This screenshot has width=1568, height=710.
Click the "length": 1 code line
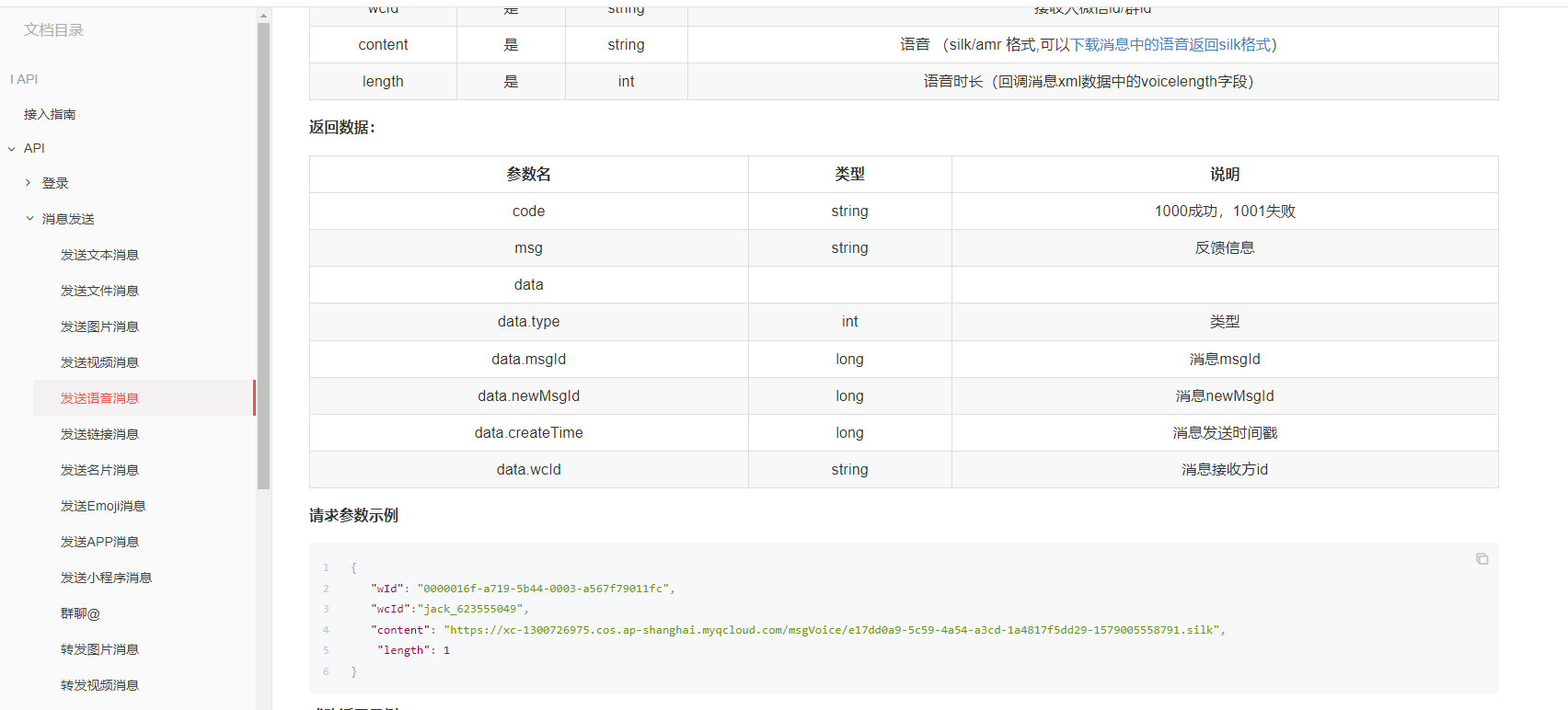pos(413,650)
